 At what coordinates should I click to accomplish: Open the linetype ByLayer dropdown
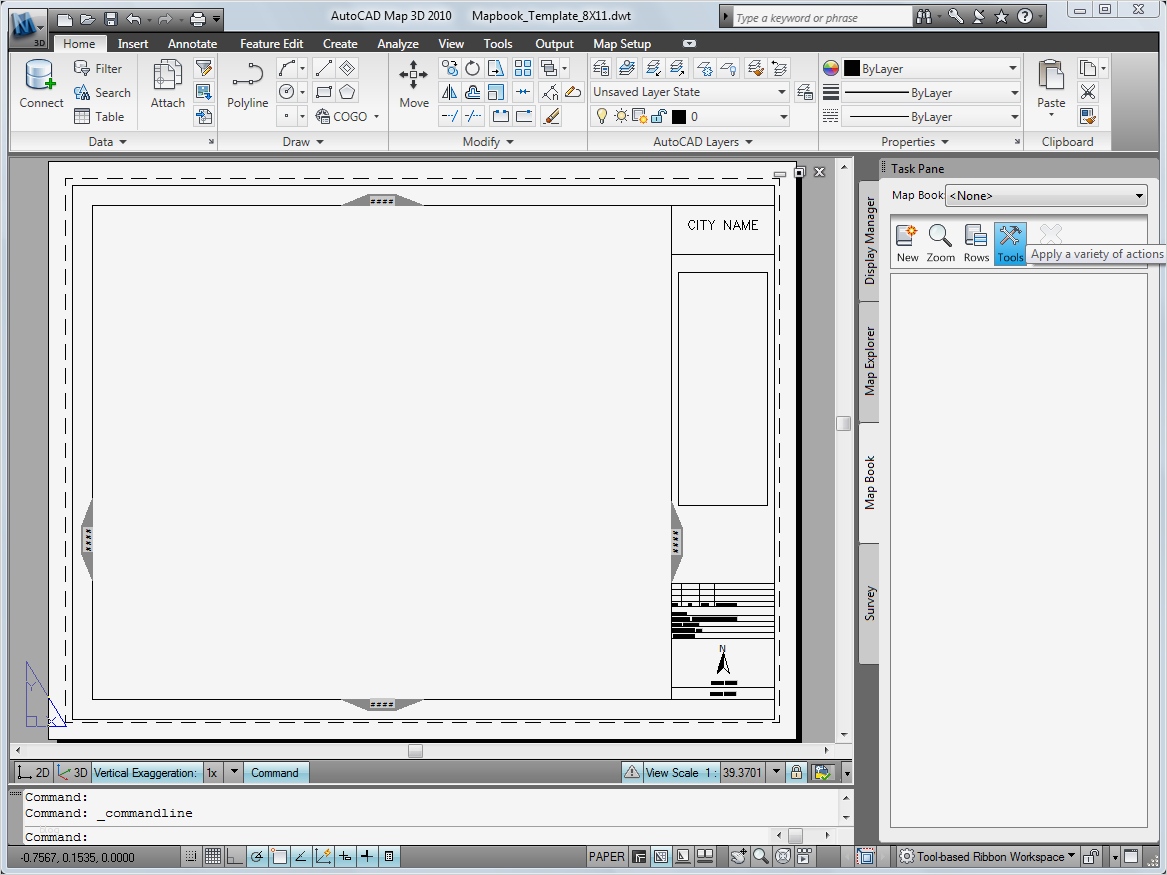point(931,117)
